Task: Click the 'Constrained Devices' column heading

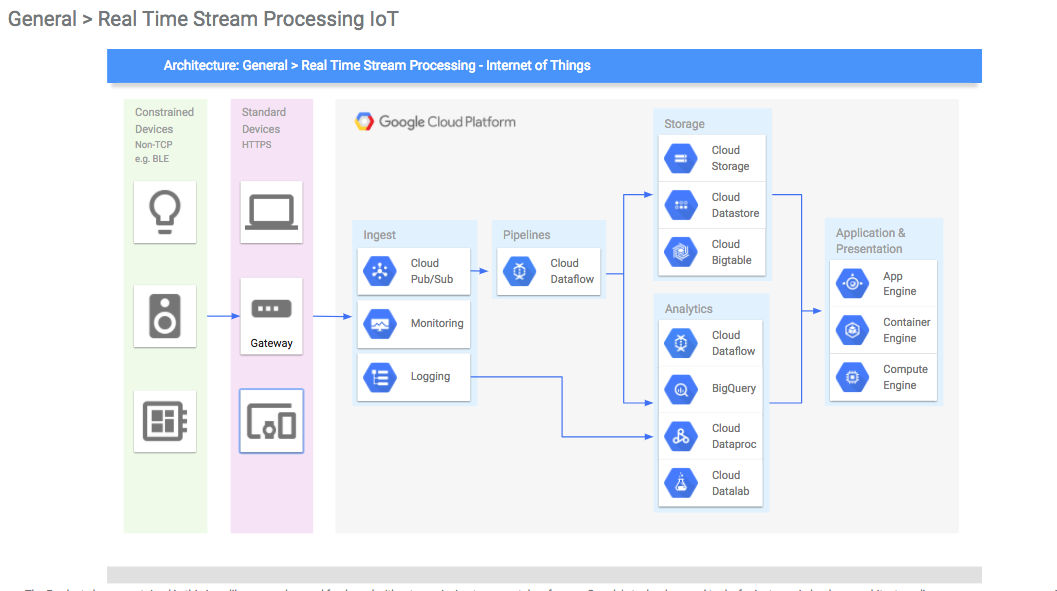Action: [164, 121]
